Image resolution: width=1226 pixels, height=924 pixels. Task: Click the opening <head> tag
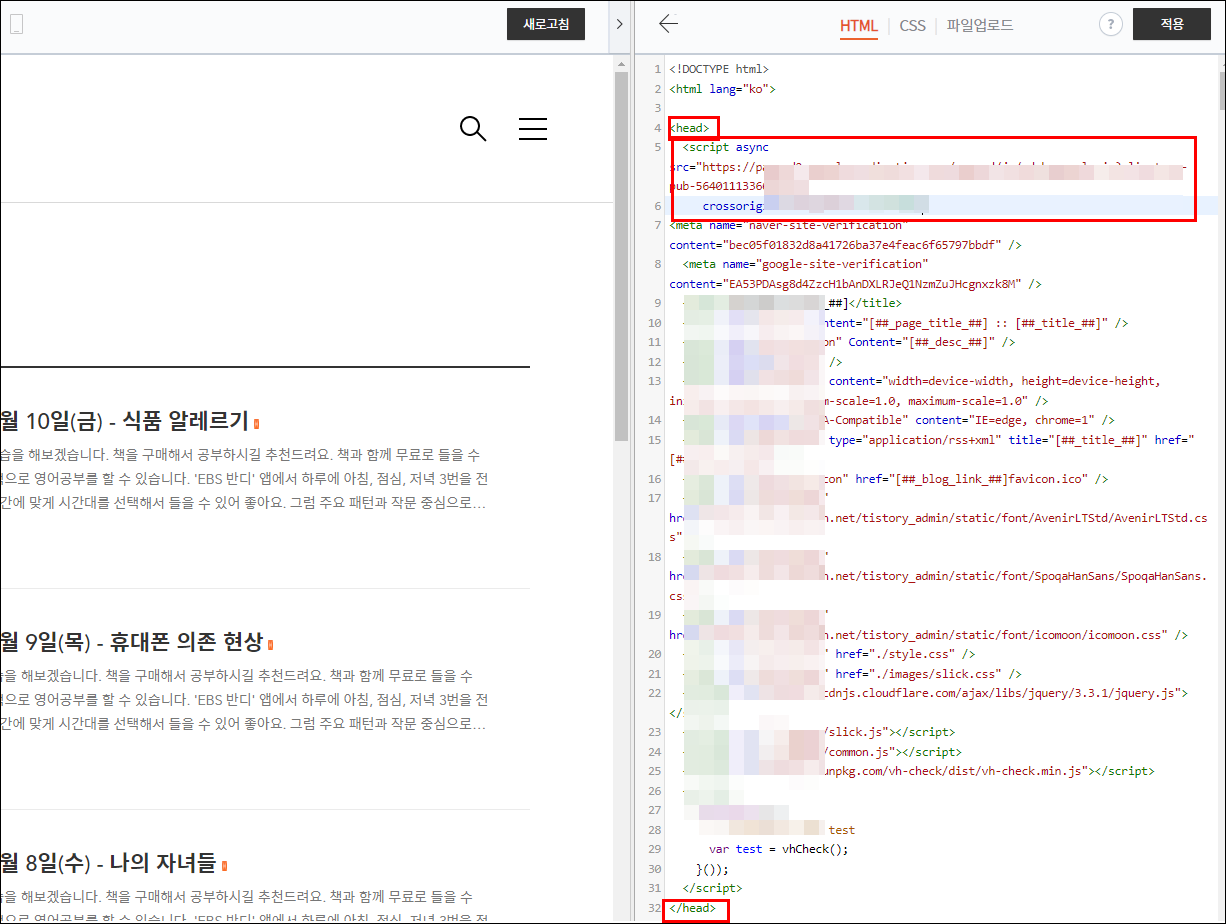[x=691, y=128]
